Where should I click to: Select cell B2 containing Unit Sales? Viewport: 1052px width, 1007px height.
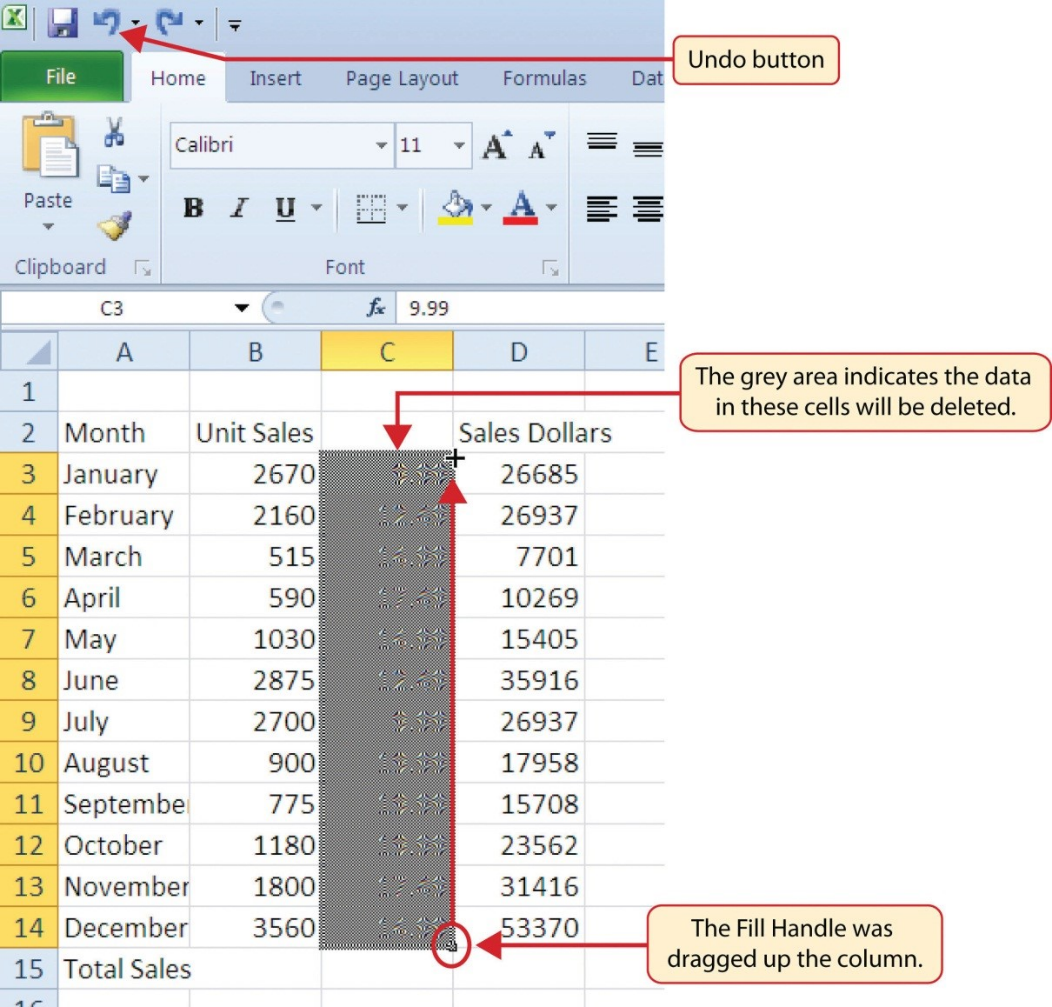tap(254, 433)
